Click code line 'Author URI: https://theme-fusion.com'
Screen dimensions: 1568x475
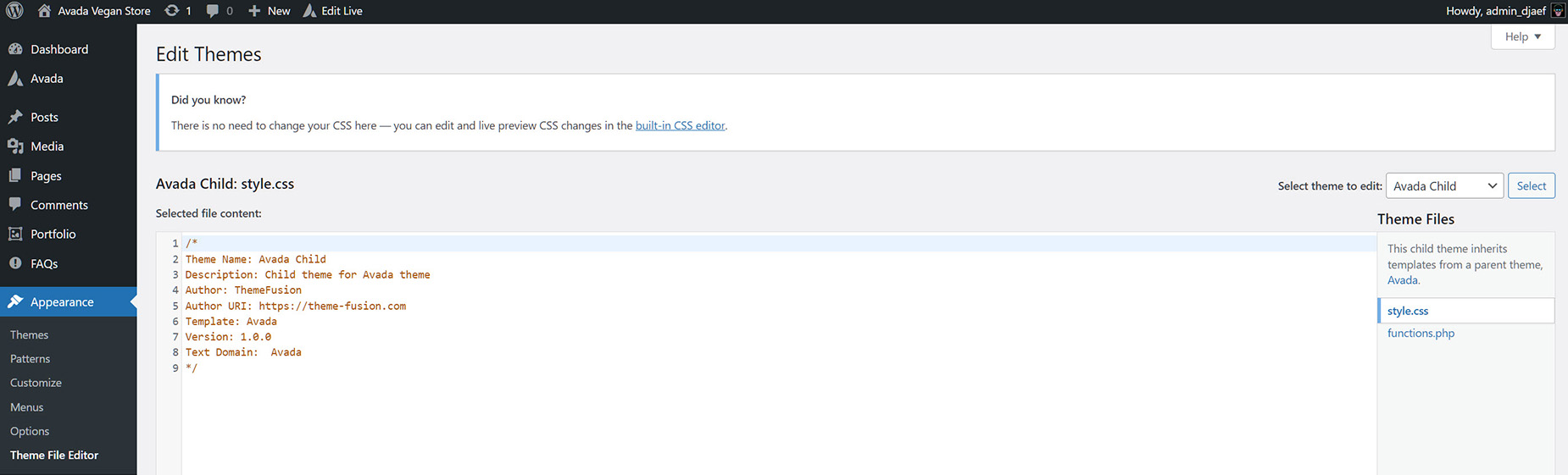click(x=295, y=306)
